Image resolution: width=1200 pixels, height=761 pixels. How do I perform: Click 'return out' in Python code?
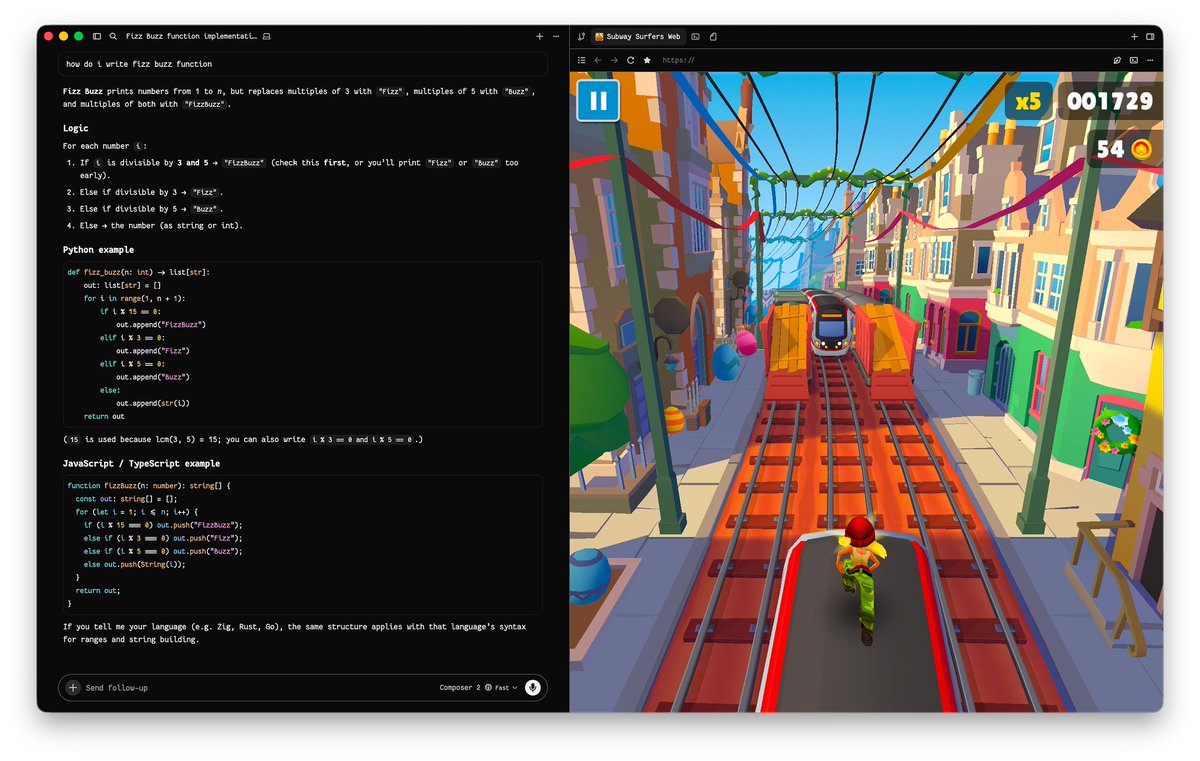(104, 416)
